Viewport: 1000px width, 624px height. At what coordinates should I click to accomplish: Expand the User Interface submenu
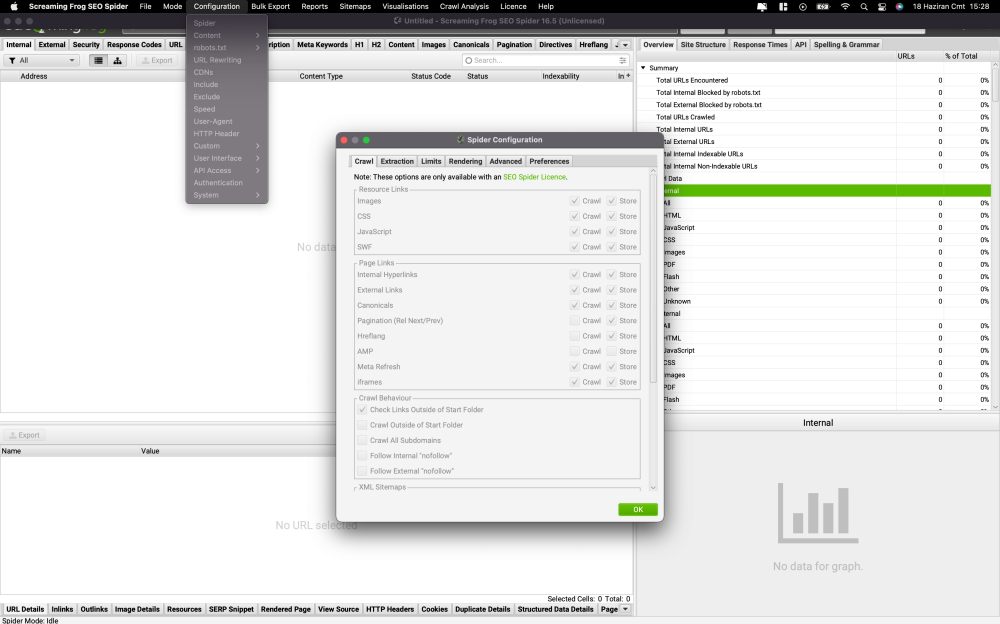tap(226, 158)
